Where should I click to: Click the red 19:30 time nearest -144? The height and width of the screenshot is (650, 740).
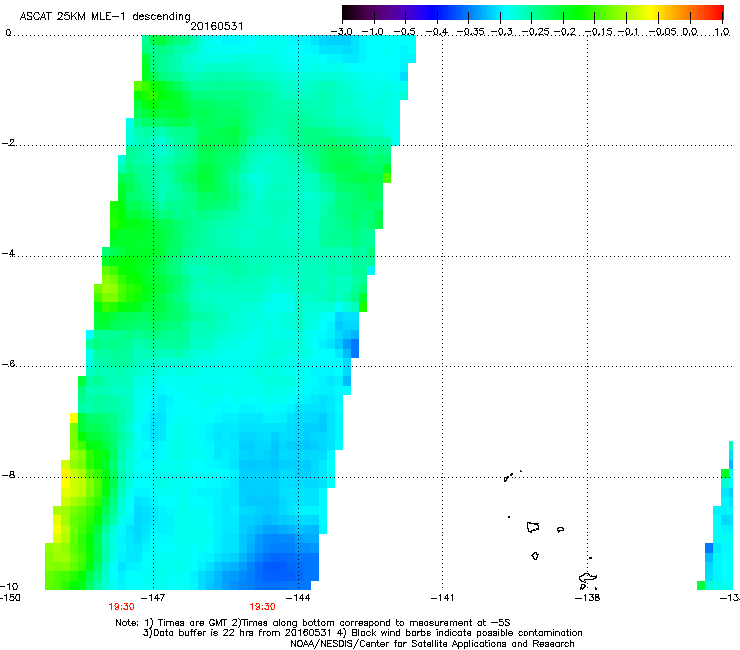coord(262,607)
